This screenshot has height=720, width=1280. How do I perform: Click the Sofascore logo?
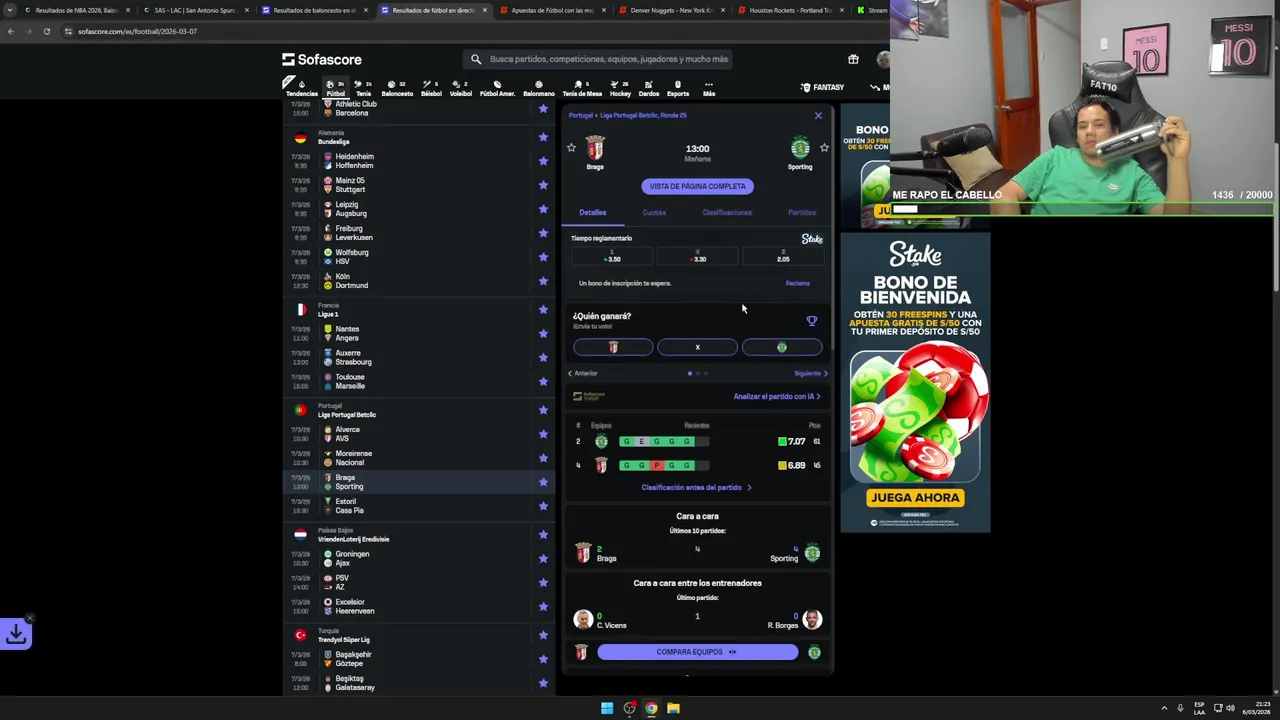tap(322, 59)
